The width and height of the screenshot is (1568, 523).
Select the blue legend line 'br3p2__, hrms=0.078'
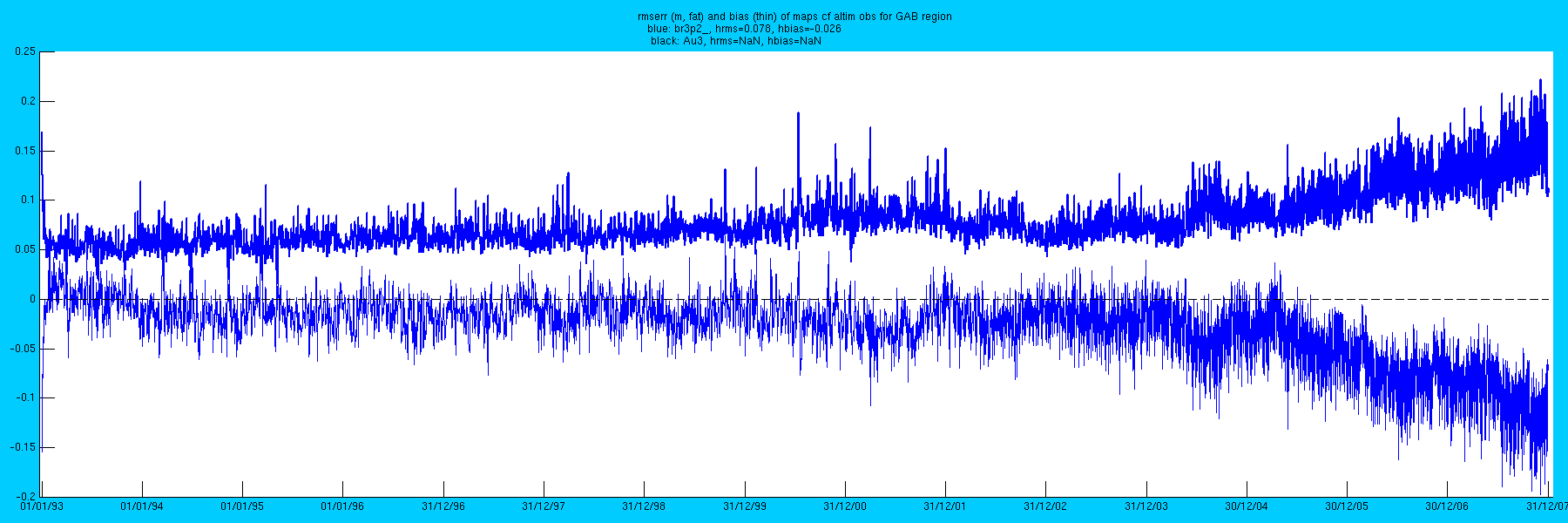pyautogui.click(x=744, y=29)
